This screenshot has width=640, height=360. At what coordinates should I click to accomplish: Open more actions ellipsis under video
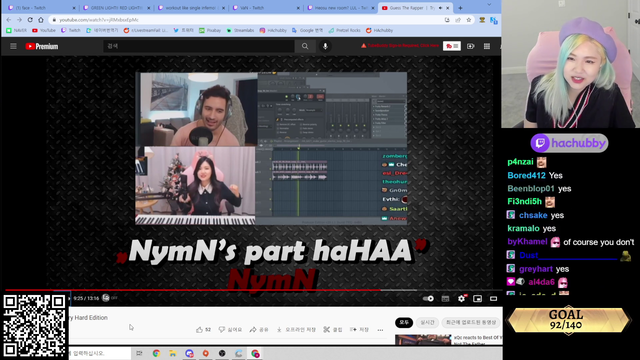coord(380,330)
